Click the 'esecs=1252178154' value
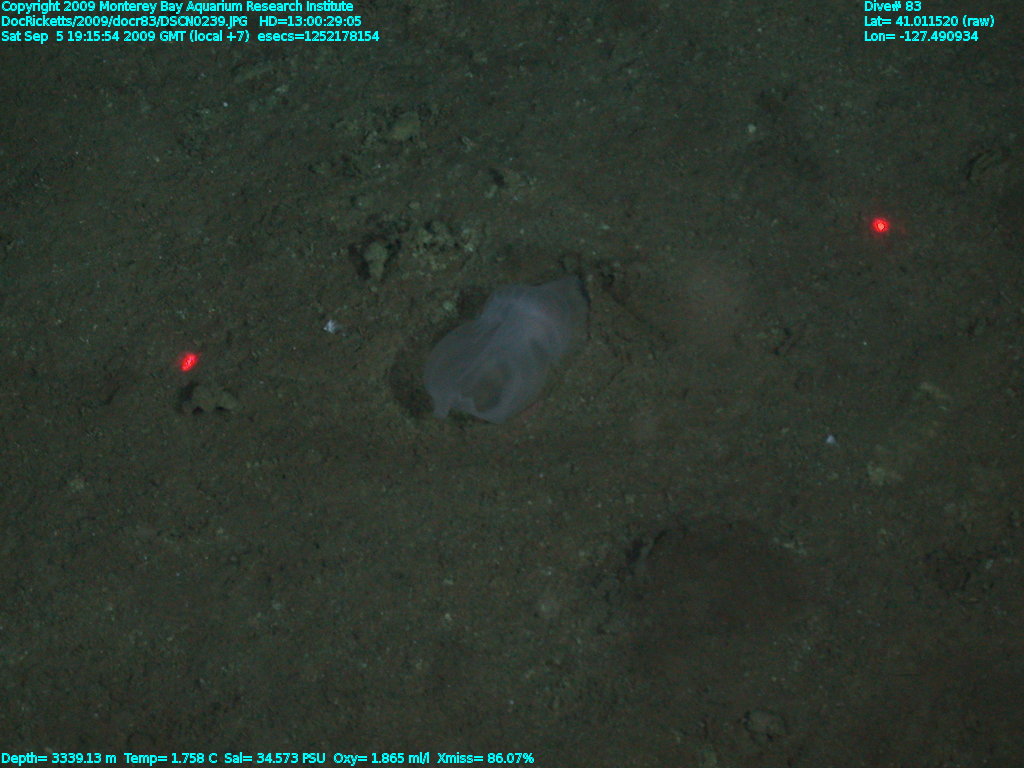 click(318, 37)
